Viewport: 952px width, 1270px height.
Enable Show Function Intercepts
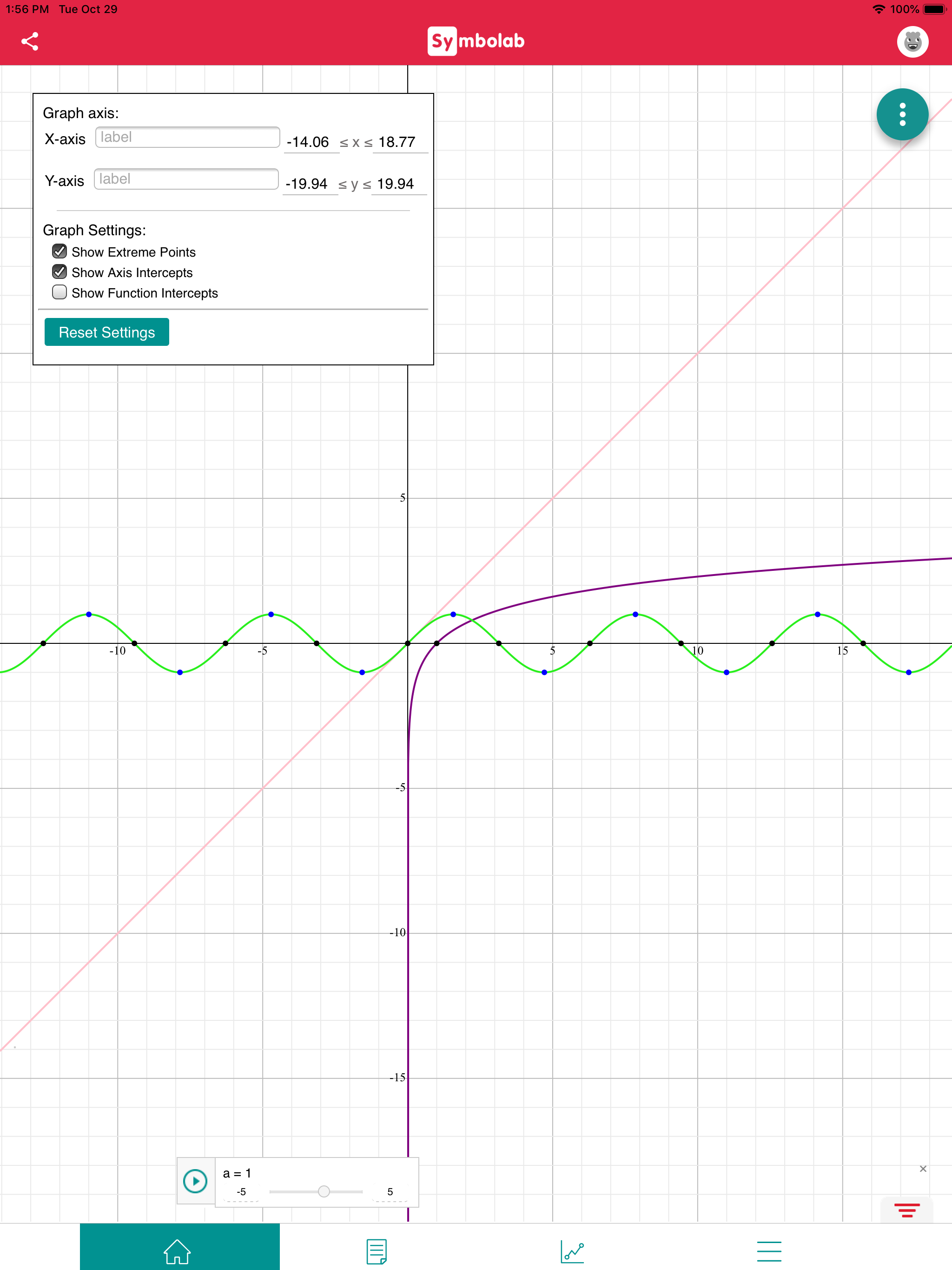(x=59, y=292)
